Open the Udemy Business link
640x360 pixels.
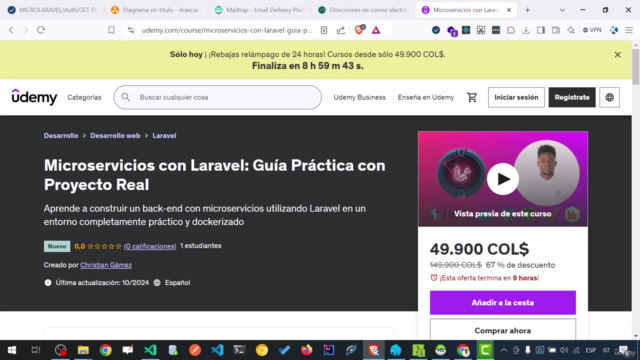(360, 97)
